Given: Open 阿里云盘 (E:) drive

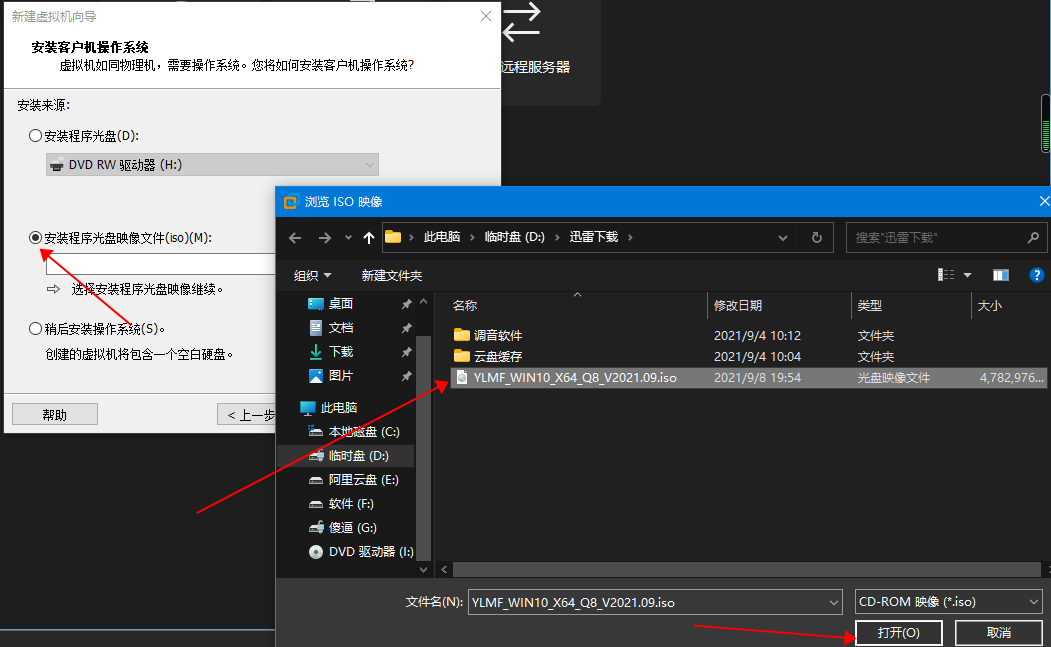Looking at the screenshot, I should (363, 480).
